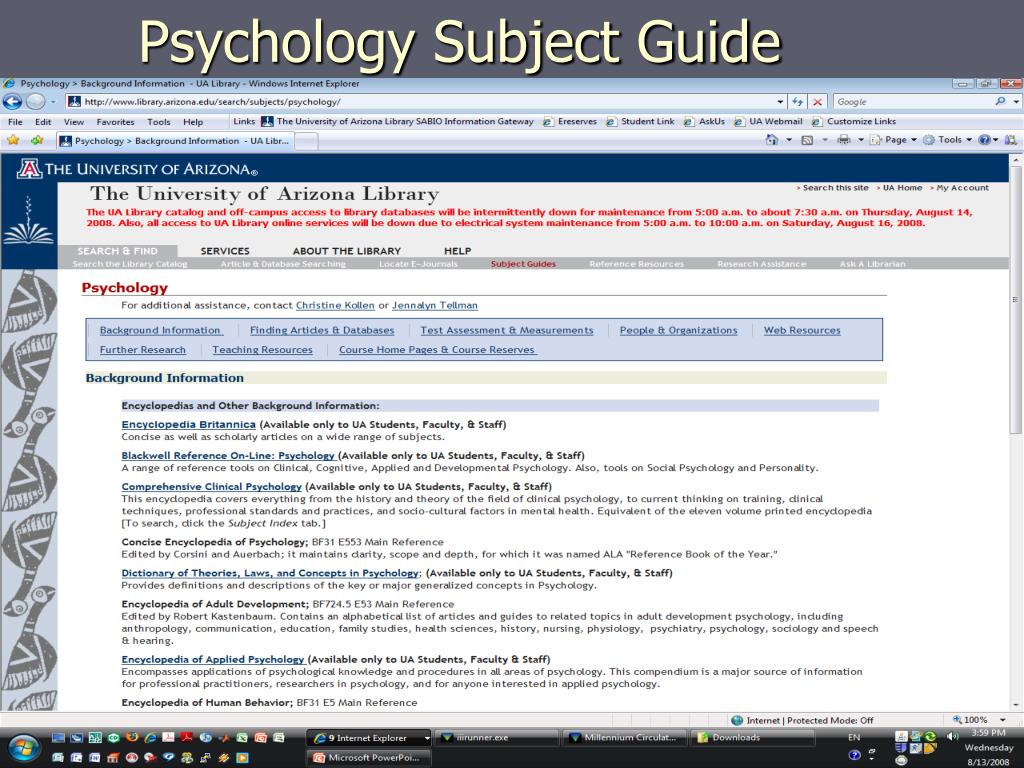The width and height of the screenshot is (1024, 768).
Task: Click the Show Desktop quick-launch icon
Action: [x=58, y=737]
